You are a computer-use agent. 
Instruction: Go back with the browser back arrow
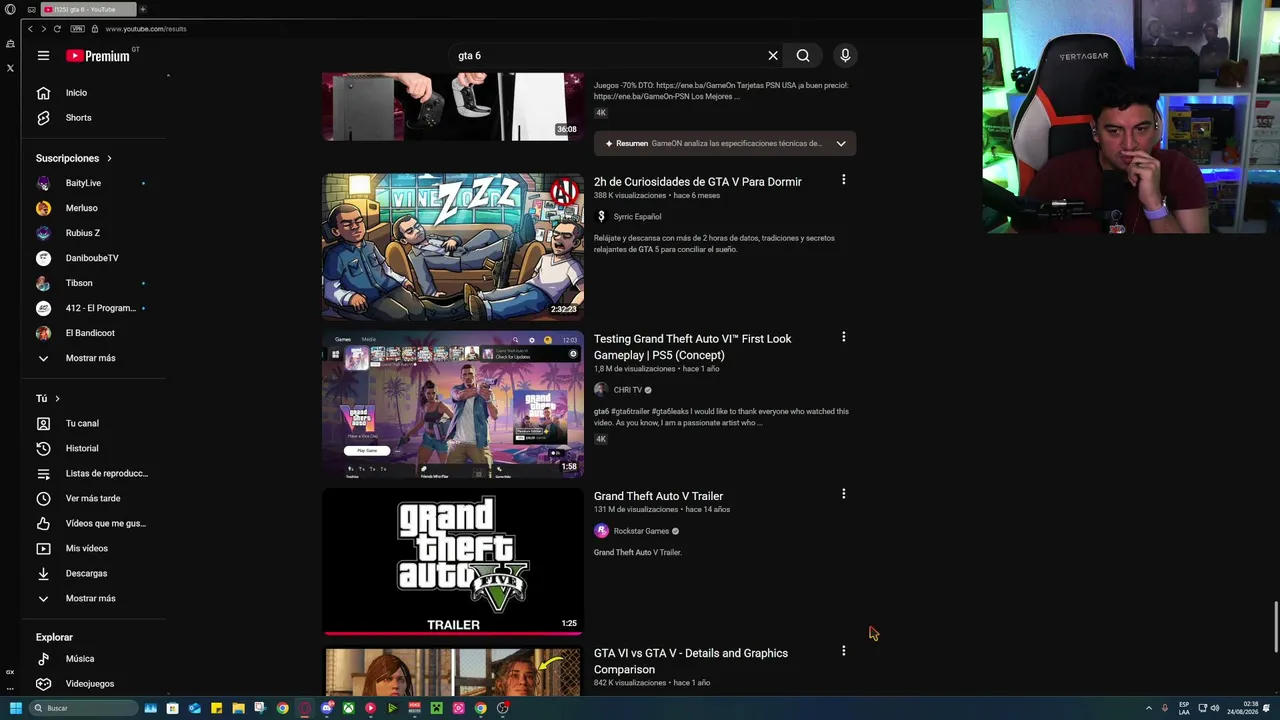30,29
